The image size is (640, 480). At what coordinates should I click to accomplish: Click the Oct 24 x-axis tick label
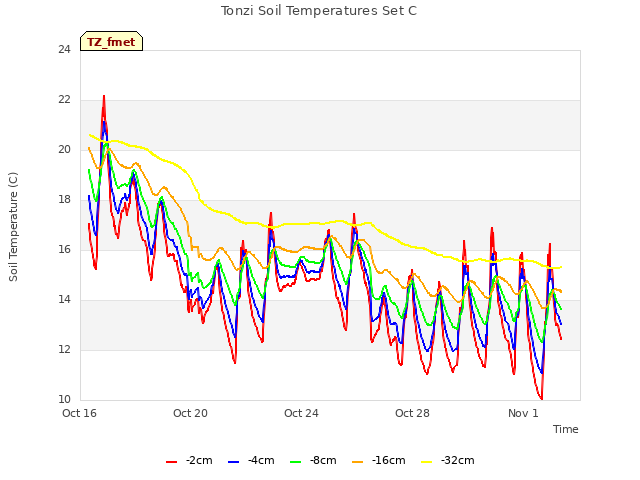(301, 413)
